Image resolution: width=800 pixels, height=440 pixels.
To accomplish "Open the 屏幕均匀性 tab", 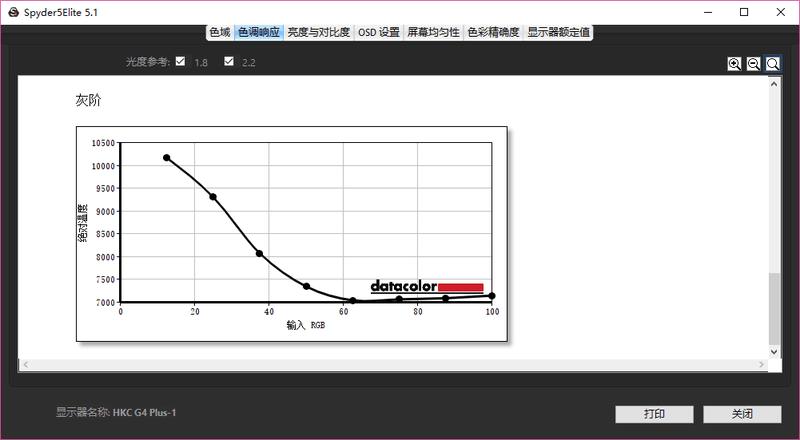I will click(433, 32).
